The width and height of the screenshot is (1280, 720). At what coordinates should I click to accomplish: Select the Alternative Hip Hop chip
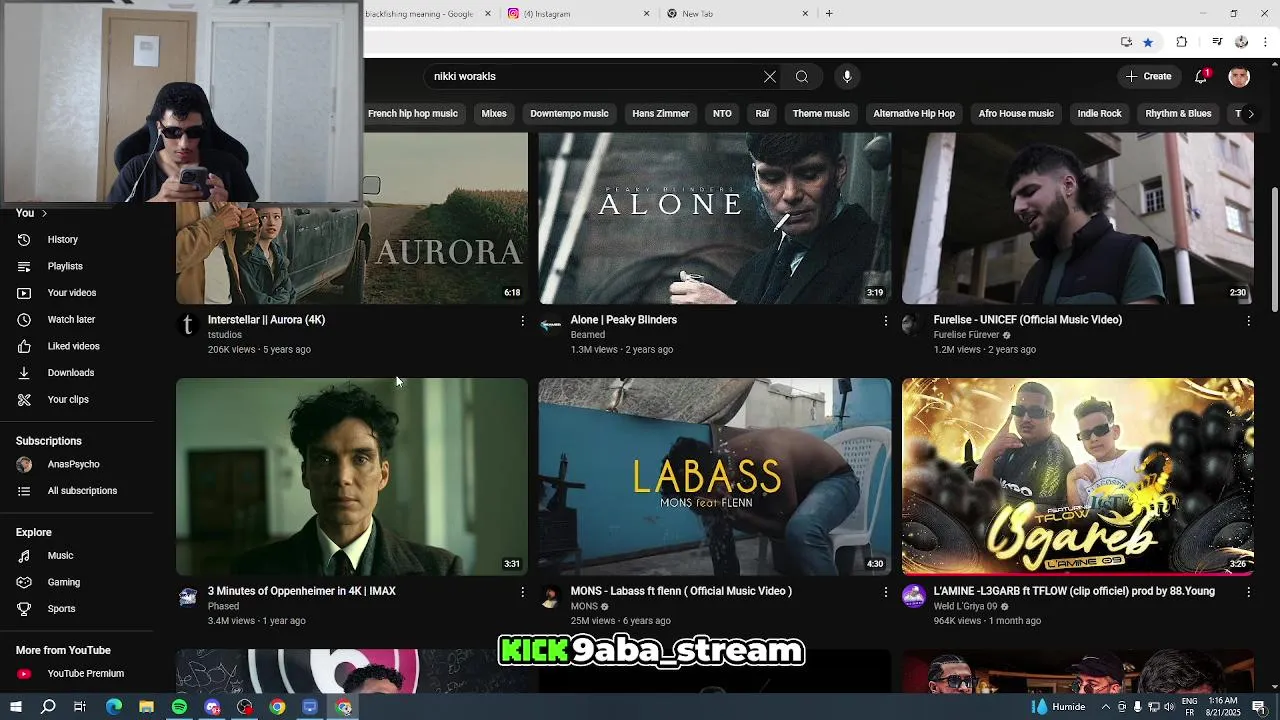914,114
